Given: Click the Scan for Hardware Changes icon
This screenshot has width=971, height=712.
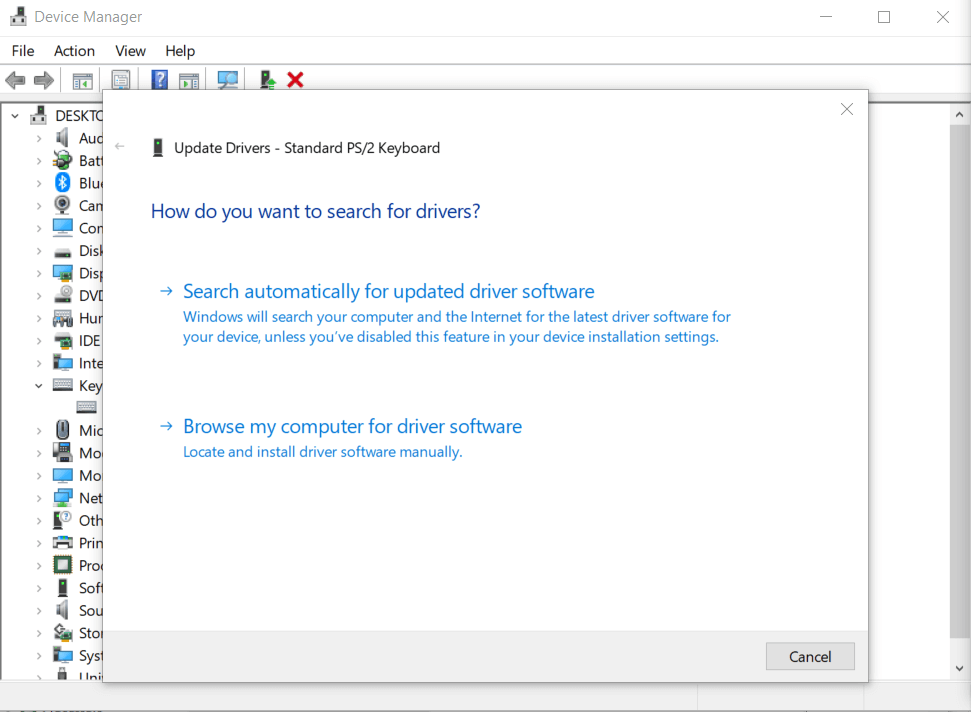Looking at the screenshot, I should (x=227, y=79).
